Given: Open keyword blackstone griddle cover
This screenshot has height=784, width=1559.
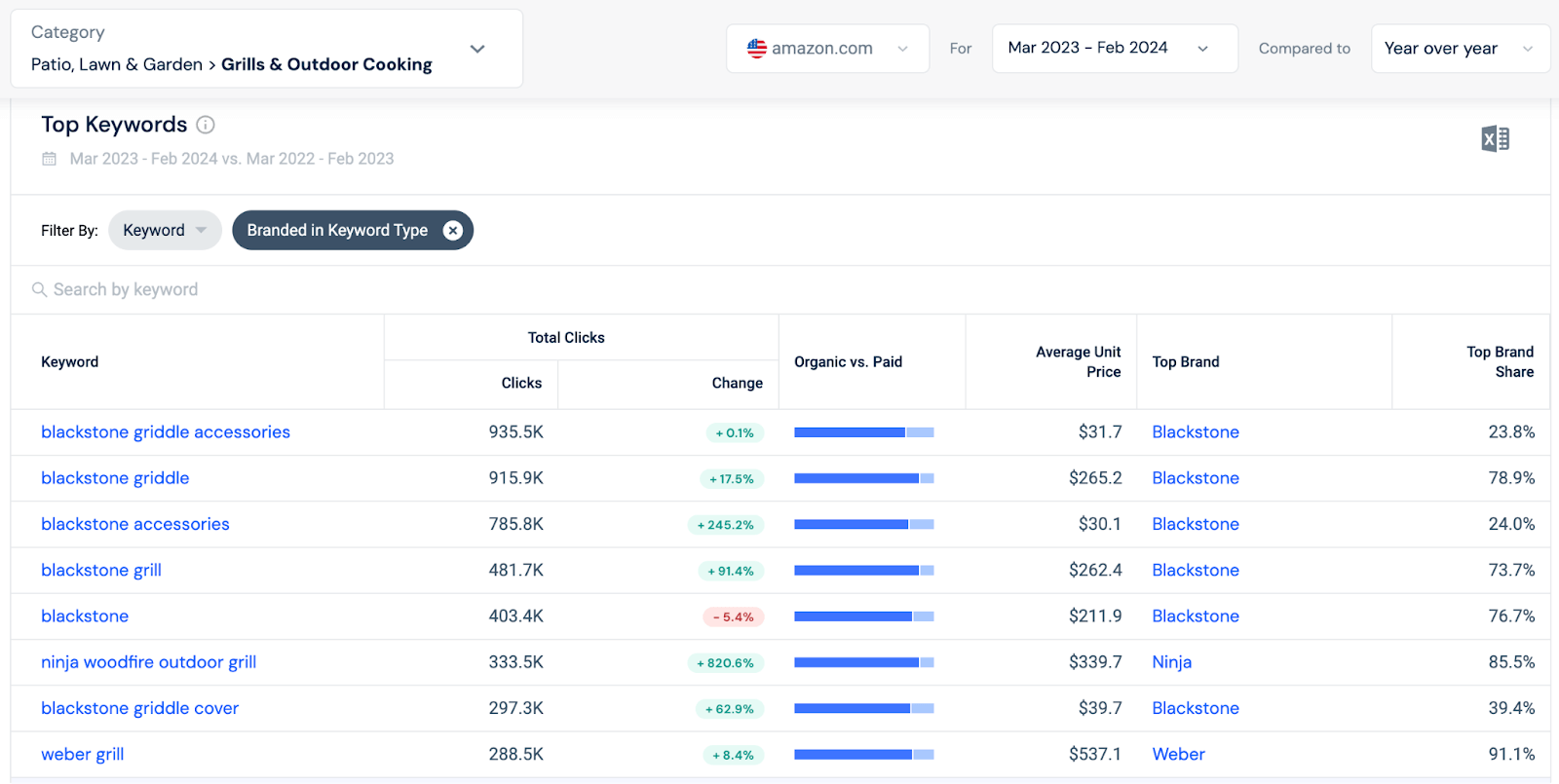Looking at the screenshot, I should (140, 708).
